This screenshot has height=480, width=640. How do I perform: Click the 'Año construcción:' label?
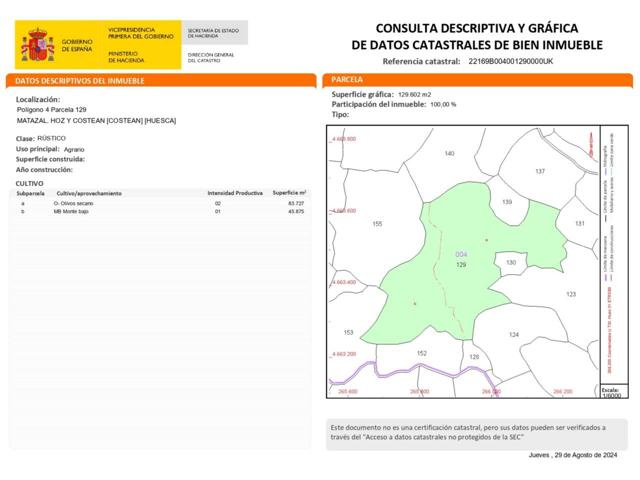pos(44,170)
